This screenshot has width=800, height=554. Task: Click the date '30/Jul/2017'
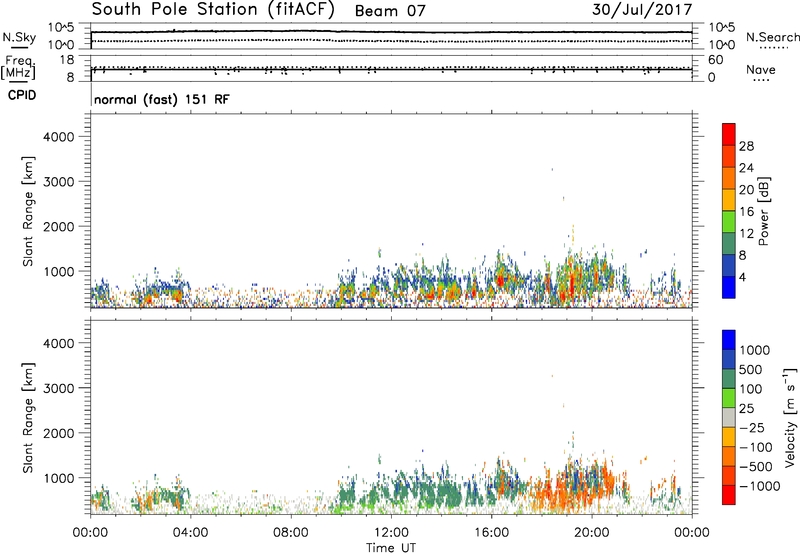(642, 10)
